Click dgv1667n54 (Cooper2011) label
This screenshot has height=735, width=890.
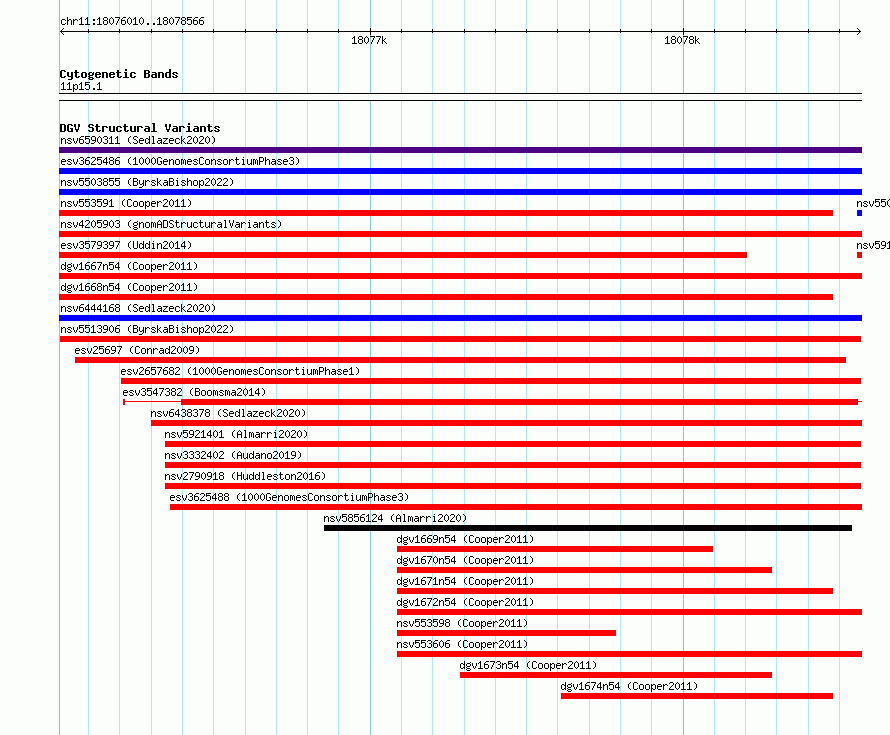(129, 266)
